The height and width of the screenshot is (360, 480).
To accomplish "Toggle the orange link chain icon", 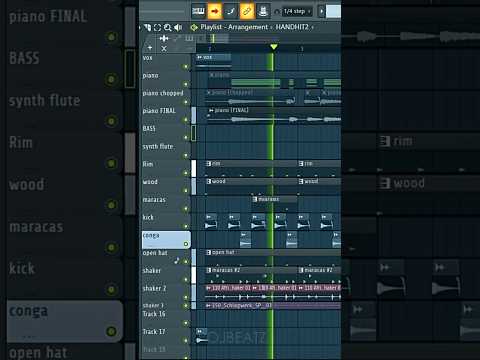I will tap(247, 11).
